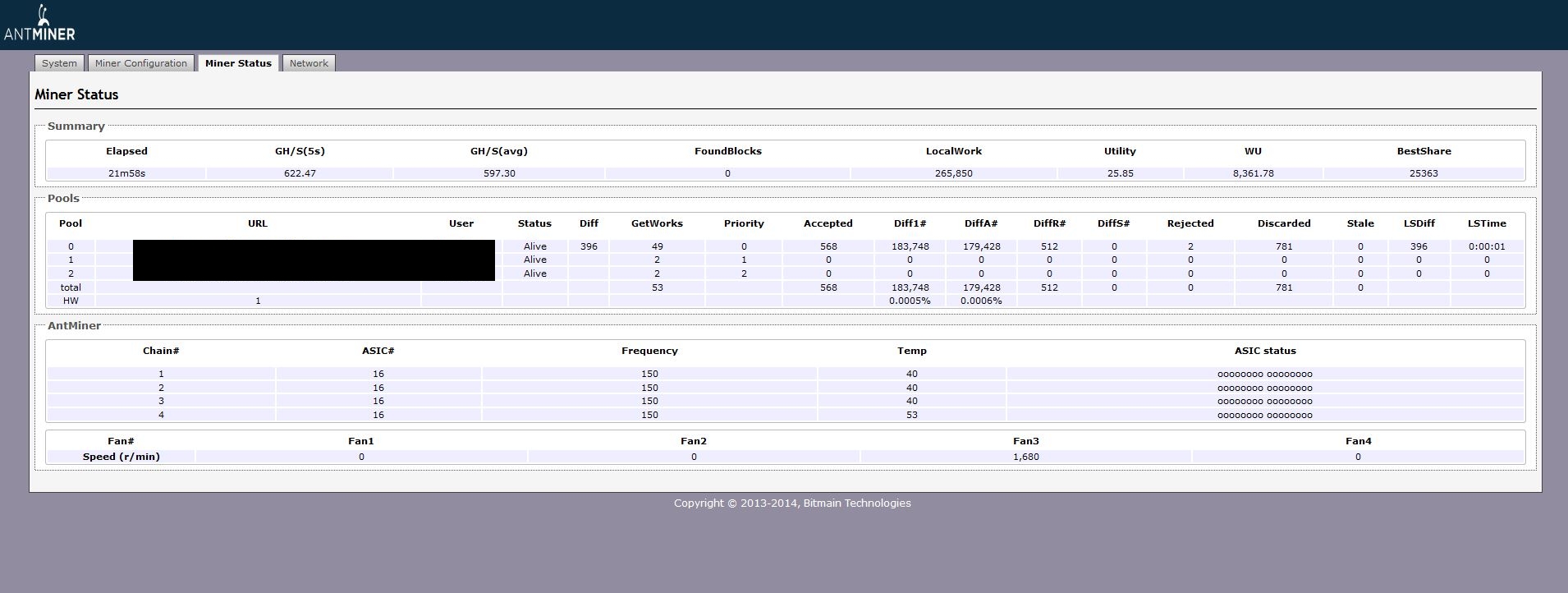Click chain 4 temperature value 53
This screenshot has height=593, width=1568.
coord(911,415)
